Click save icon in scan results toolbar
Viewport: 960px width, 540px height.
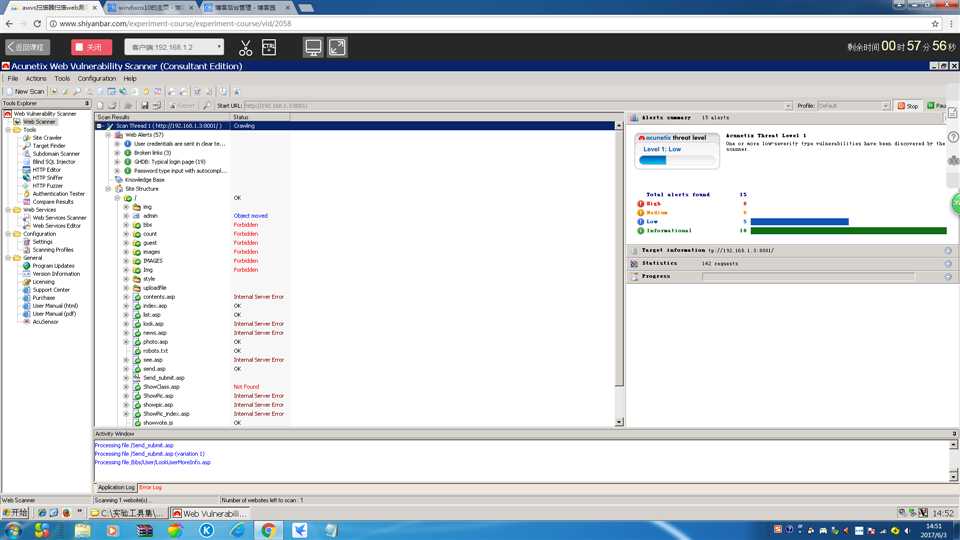[145, 105]
